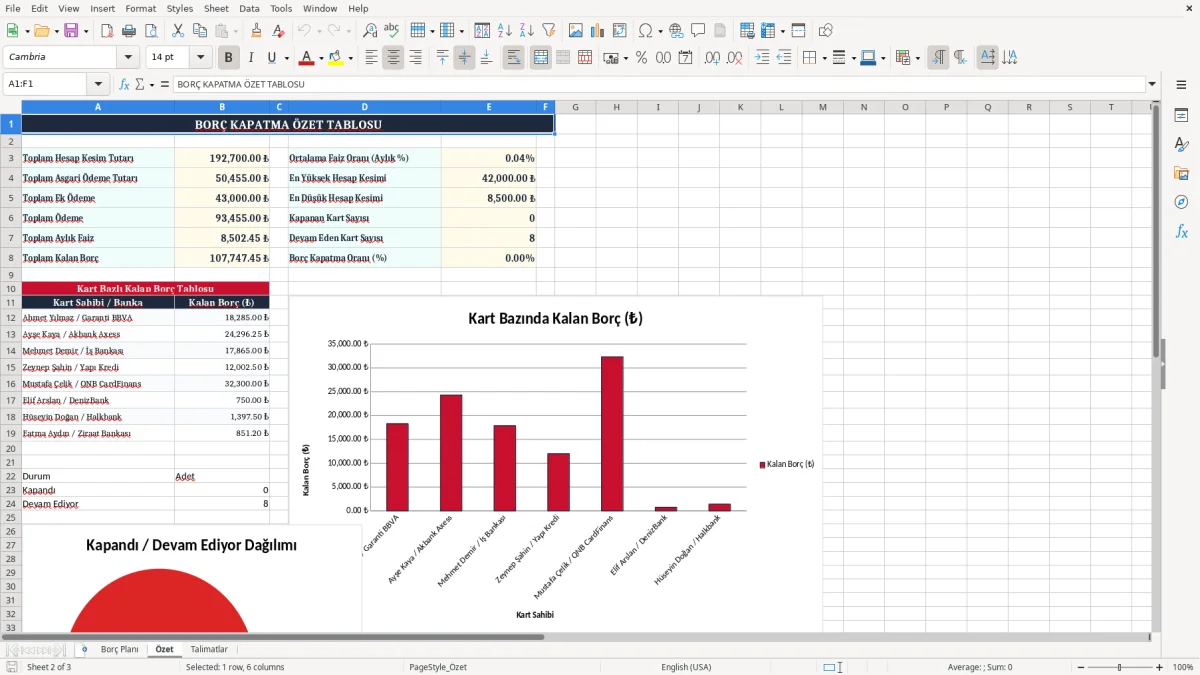1200x675 pixels.
Task: Open sidebar Navigator compass
Action: pos(1181,202)
